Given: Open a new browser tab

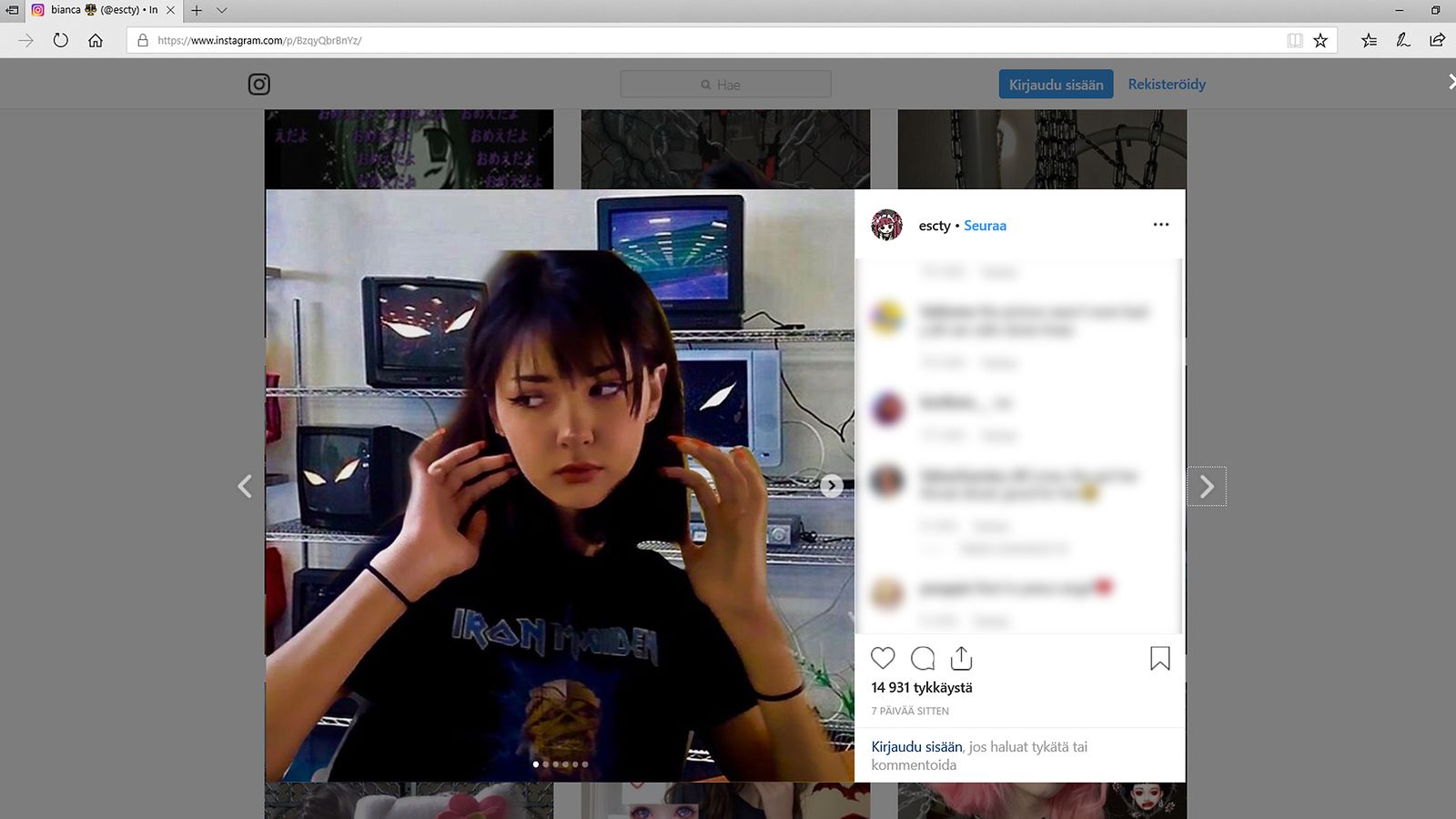Looking at the screenshot, I should click(197, 10).
